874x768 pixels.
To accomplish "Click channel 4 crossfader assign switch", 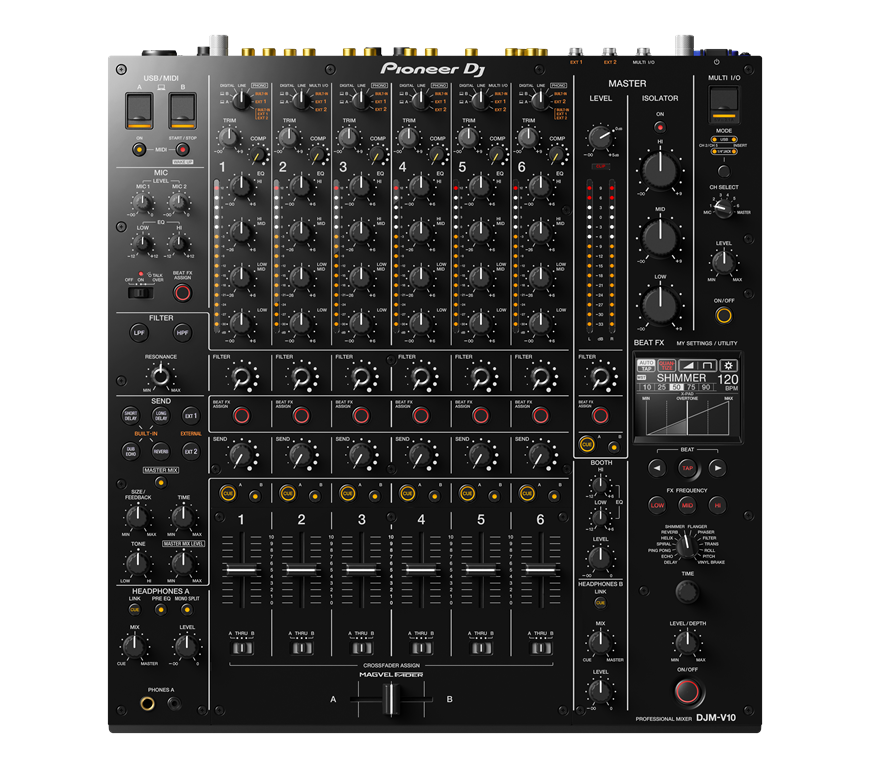I will point(422,648).
